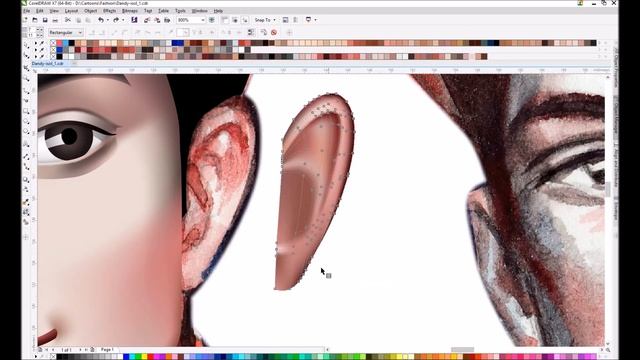Select the Polygon tool in the toolbox
Screen dimensions: 640x360
point(26,131)
